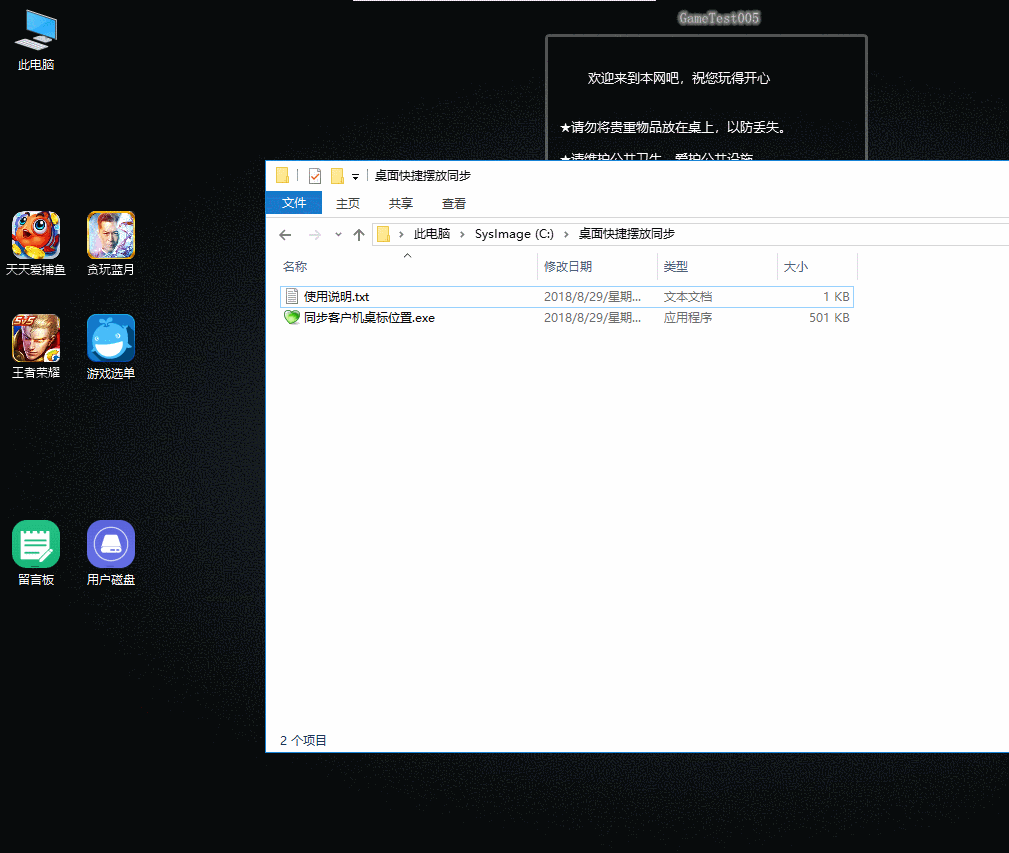1009x853 pixels.
Task: Select the file 同步客户机桌标位置.exe
Action: (x=567, y=318)
